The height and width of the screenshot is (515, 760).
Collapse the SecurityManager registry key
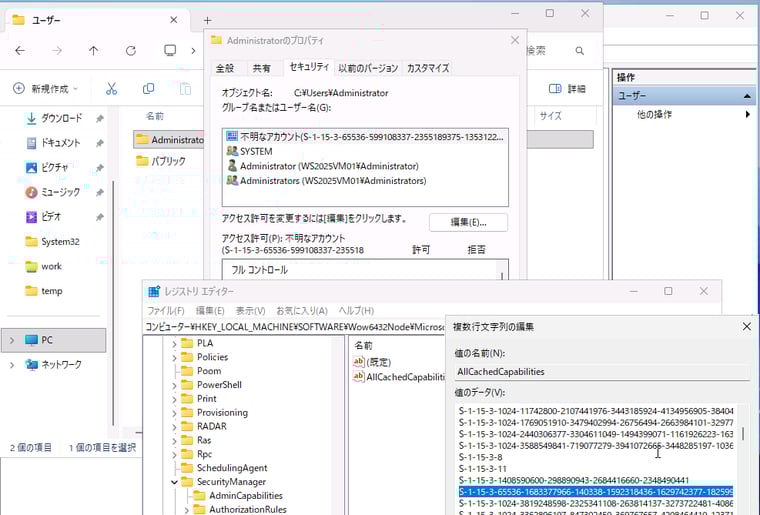(x=174, y=482)
